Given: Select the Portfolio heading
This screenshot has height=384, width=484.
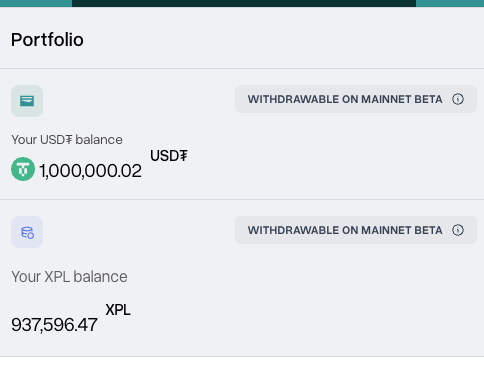Looking at the screenshot, I should [x=47, y=40].
